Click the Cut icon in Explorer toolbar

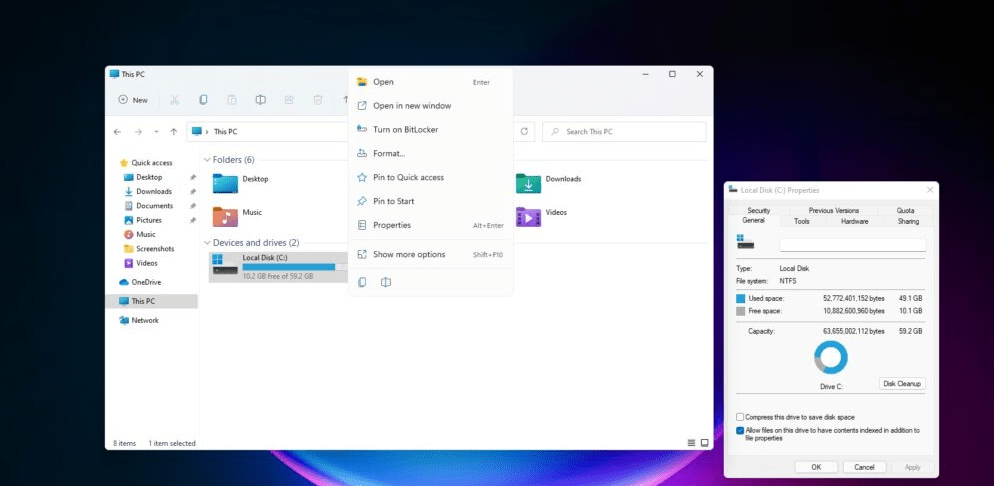click(174, 100)
